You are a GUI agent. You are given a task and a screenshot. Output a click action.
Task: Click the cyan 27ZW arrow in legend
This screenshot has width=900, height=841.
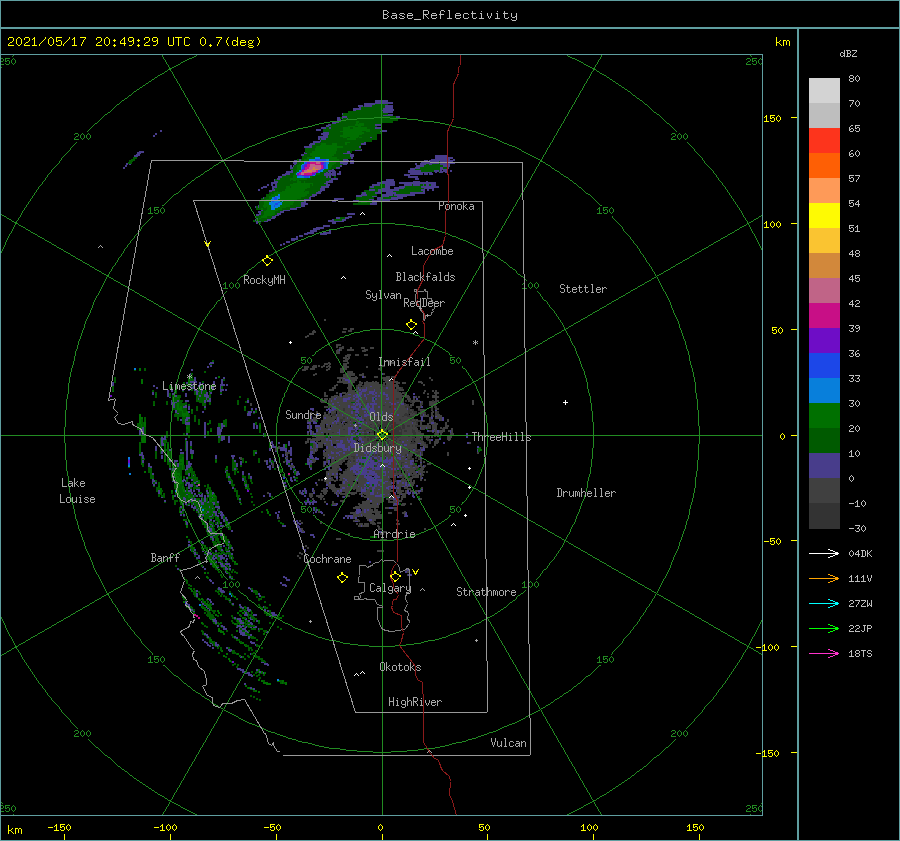pos(824,603)
